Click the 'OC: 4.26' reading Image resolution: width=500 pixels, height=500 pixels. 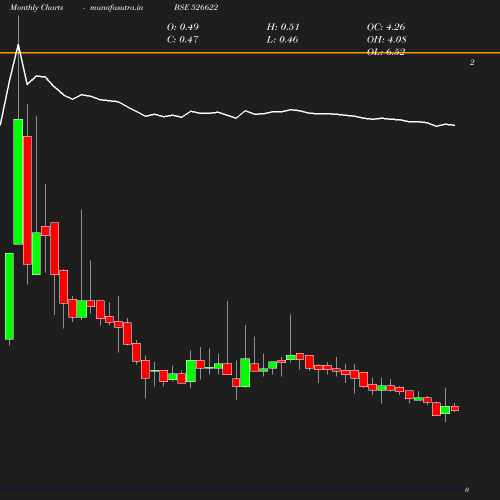click(386, 27)
